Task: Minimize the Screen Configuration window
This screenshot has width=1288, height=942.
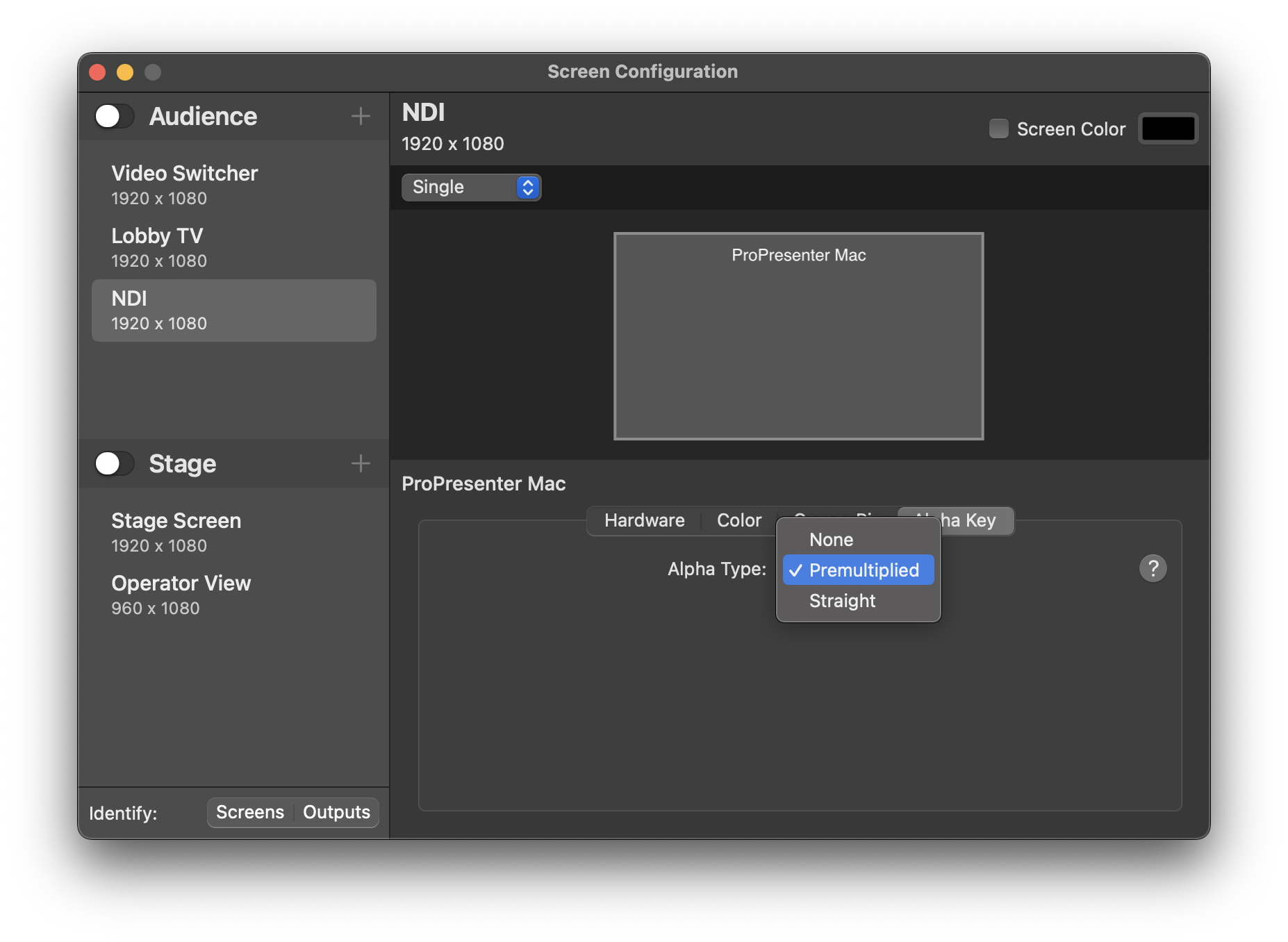Action: pos(125,72)
